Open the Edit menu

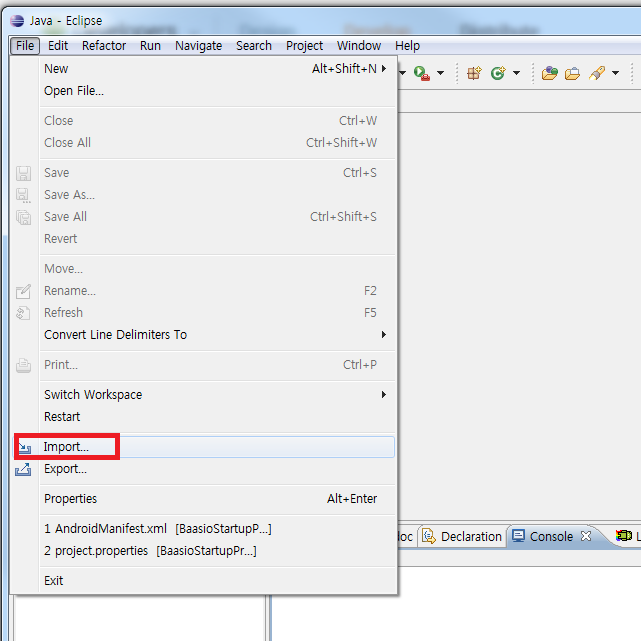point(58,45)
